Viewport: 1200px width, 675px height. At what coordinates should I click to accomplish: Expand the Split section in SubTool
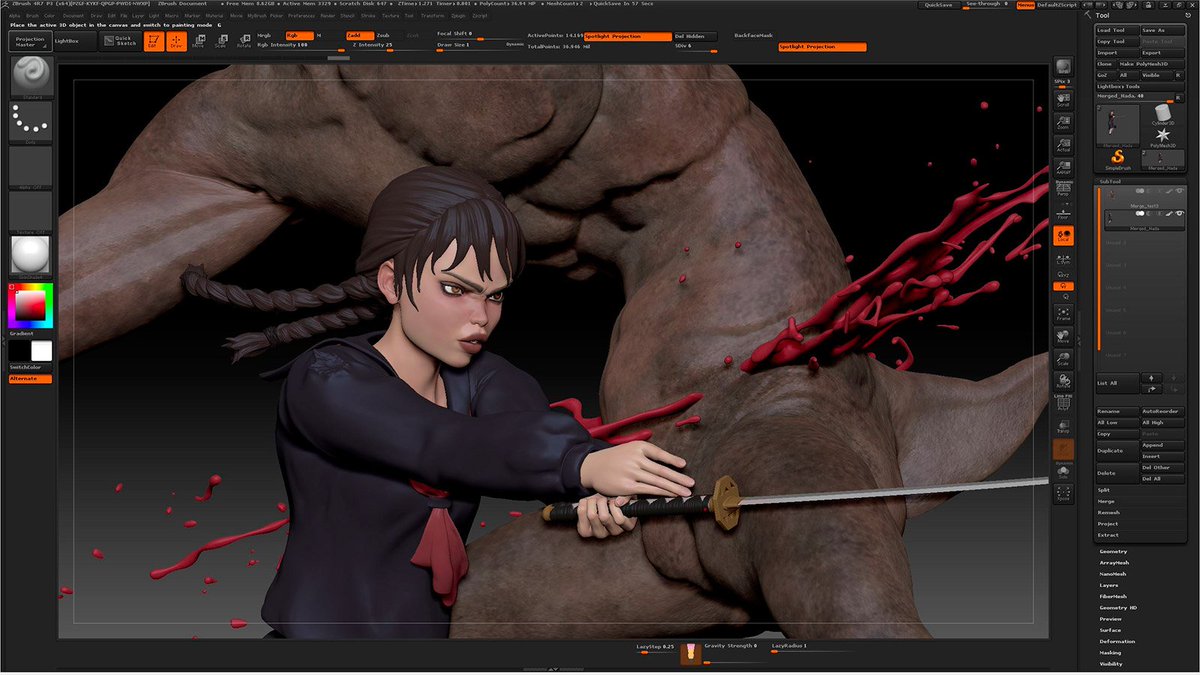(1104, 490)
